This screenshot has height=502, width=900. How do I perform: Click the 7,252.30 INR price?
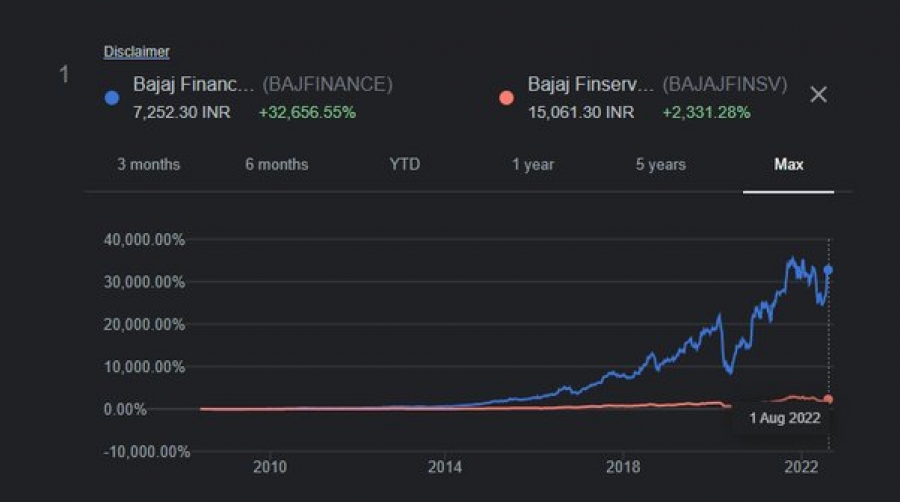point(181,112)
